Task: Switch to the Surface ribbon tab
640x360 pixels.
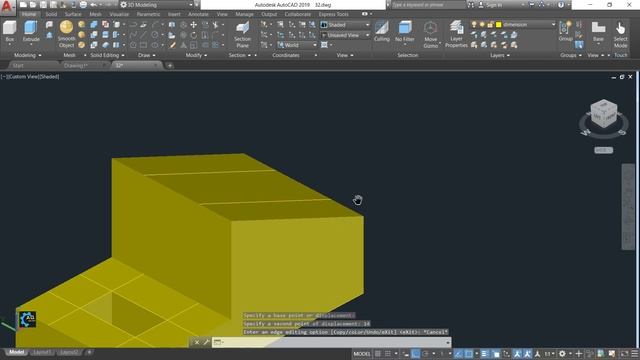Action: pos(73,14)
